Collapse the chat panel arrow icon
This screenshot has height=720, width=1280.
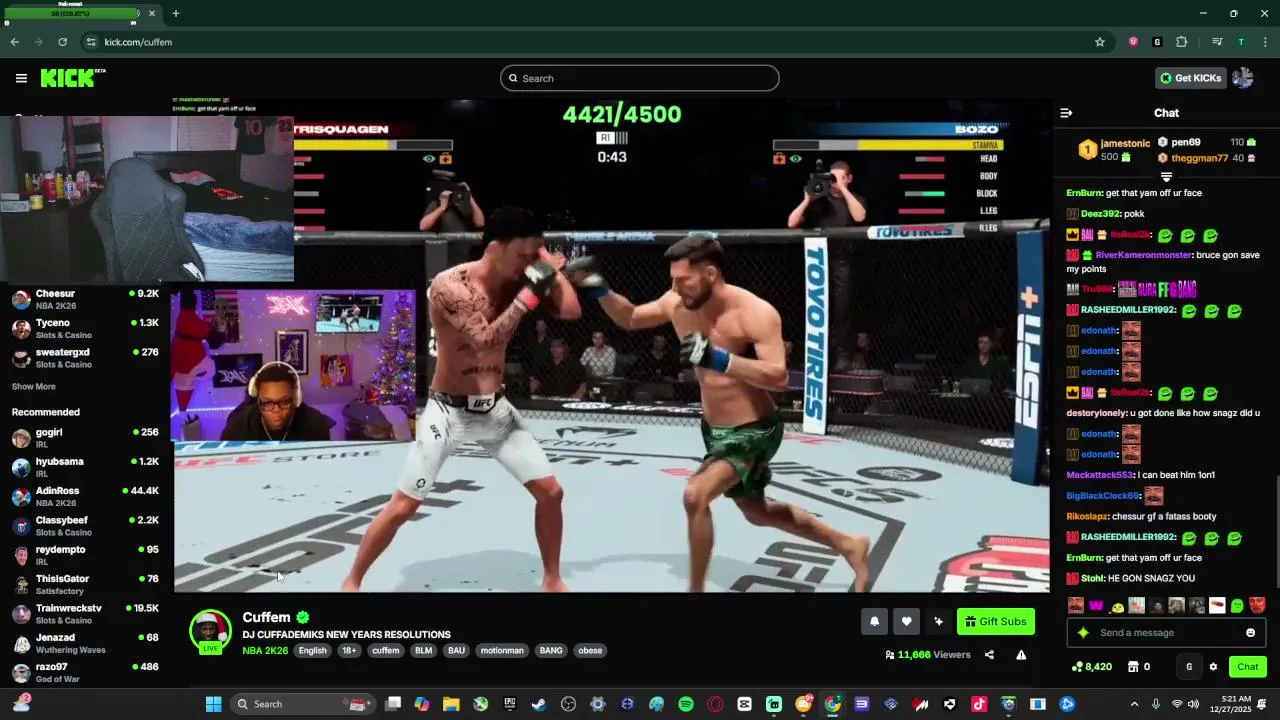coord(1066,113)
